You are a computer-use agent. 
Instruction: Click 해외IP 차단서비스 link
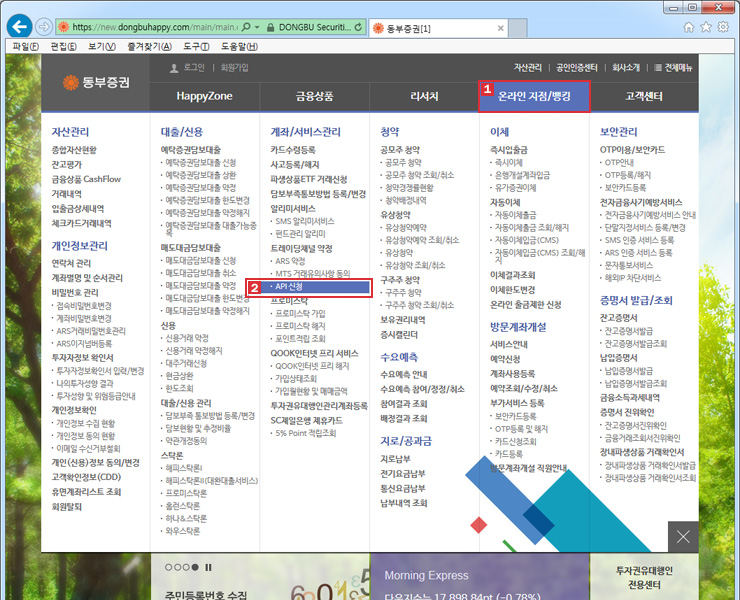tap(633, 279)
